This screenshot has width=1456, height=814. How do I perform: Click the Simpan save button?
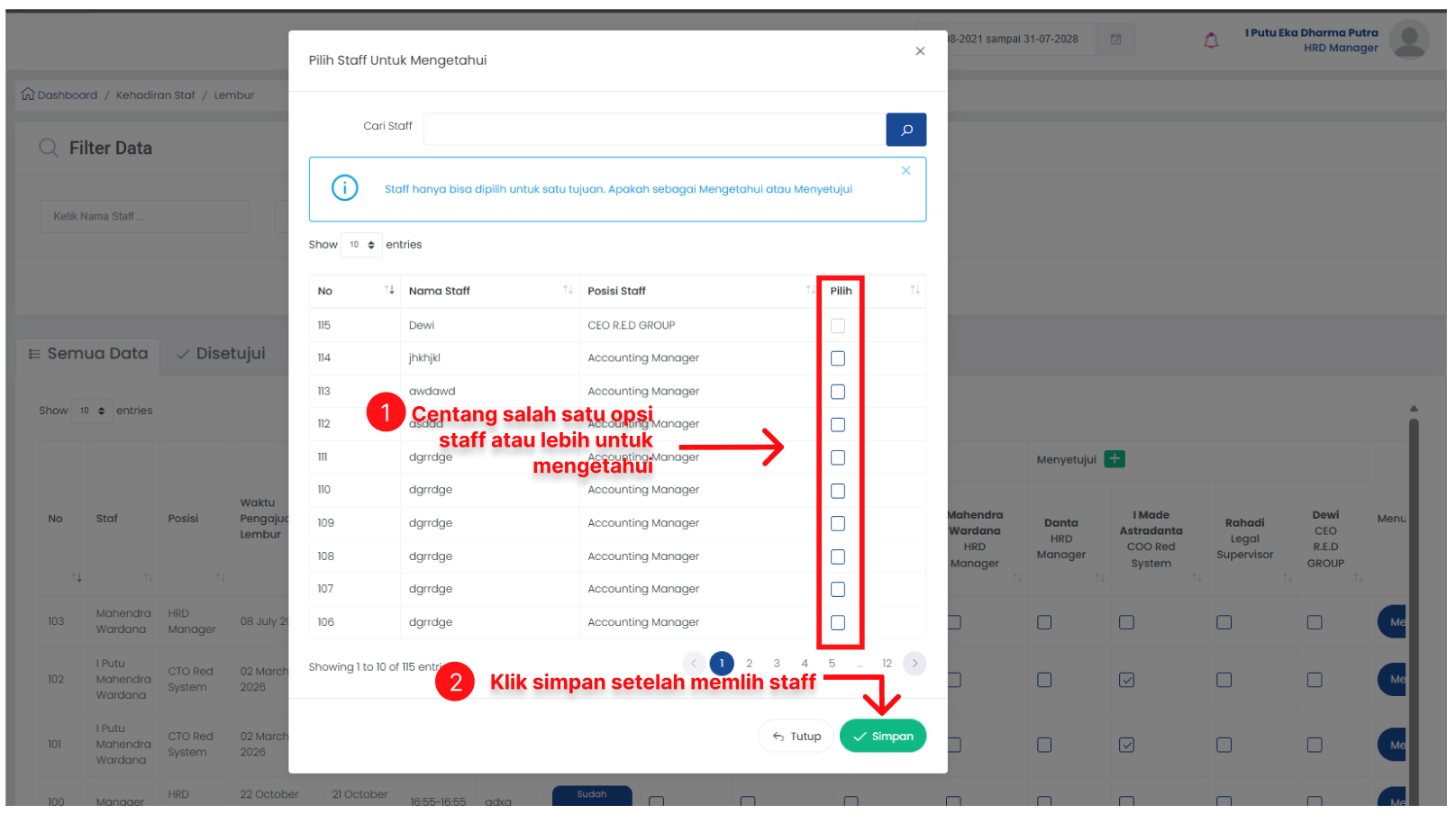tap(883, 736)
